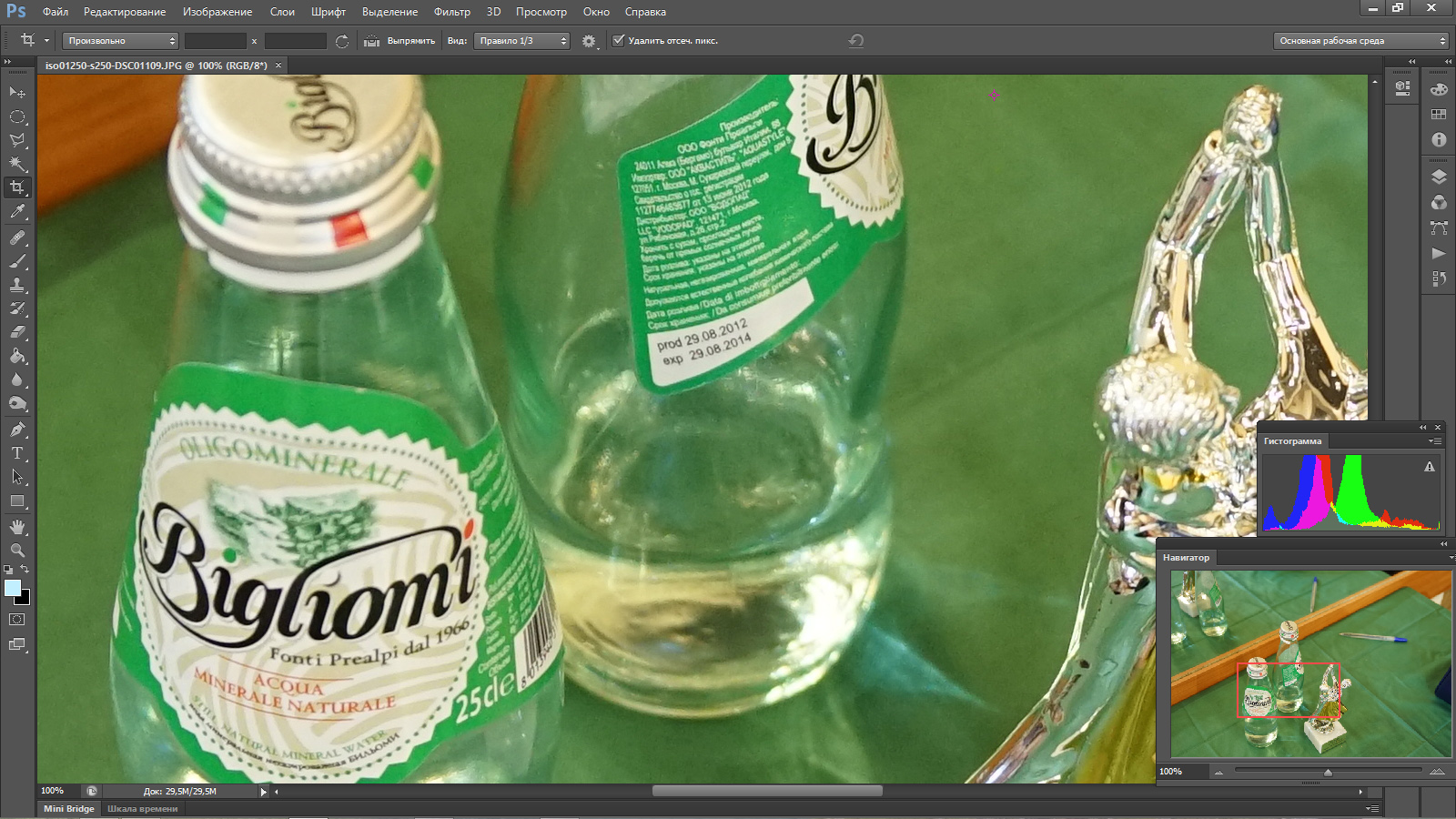Open the Редактирование menu
The height and width of the screenshot is (819, 1456).
(x=125, y=12)
